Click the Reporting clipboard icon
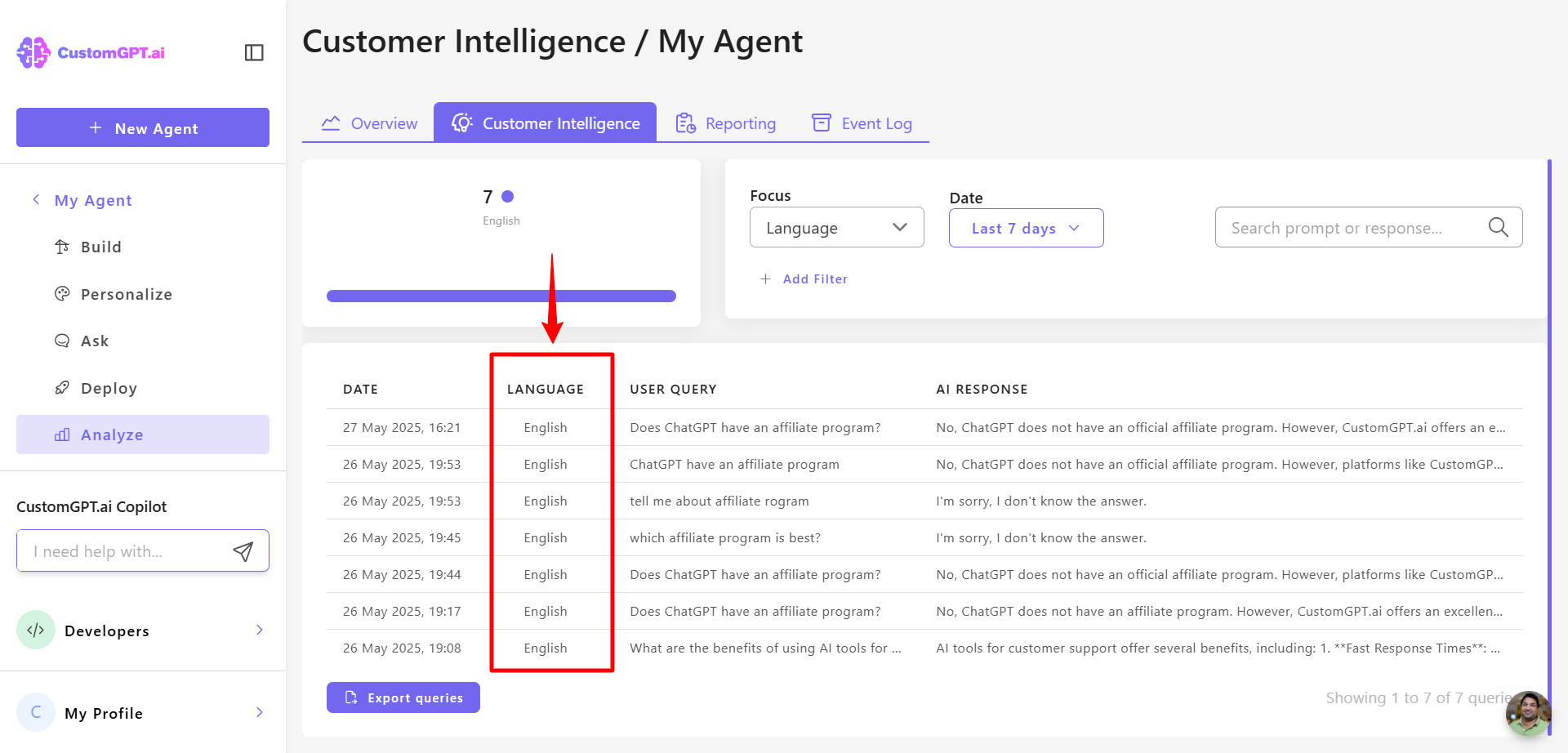Screen dimensions: 1568x753 685,123
